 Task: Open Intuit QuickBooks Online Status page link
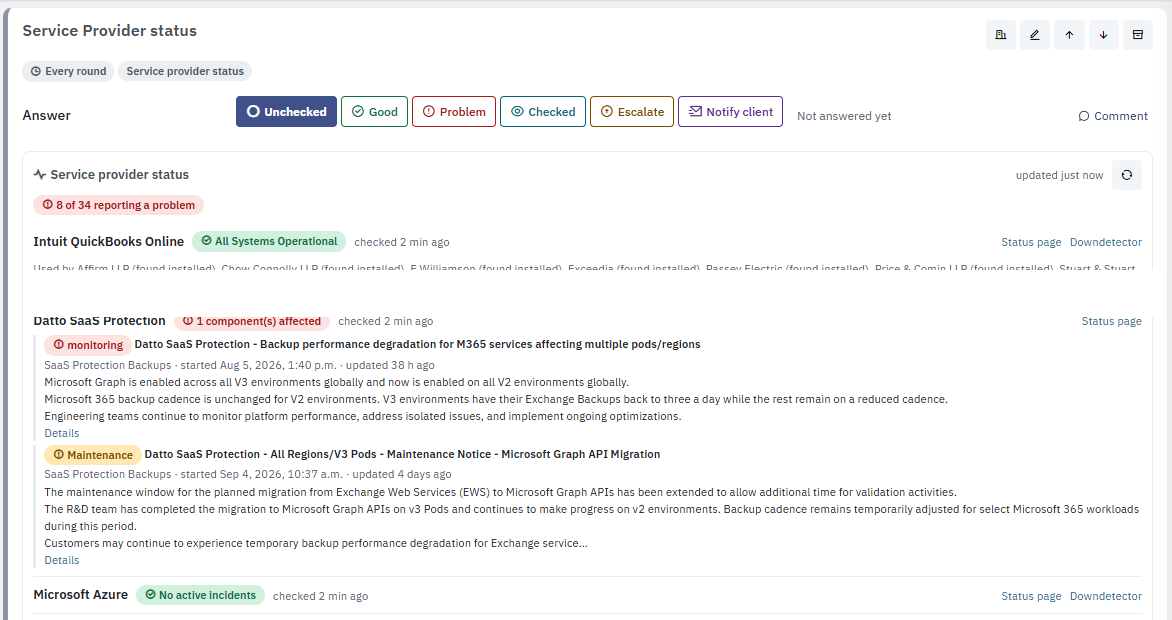pyautogui.click(x=1031, y=242)
